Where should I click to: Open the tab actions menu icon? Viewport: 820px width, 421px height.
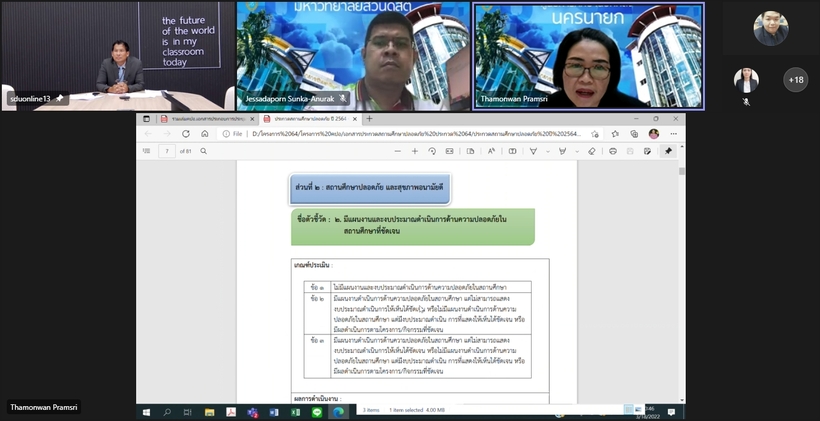tap(146, 119)
